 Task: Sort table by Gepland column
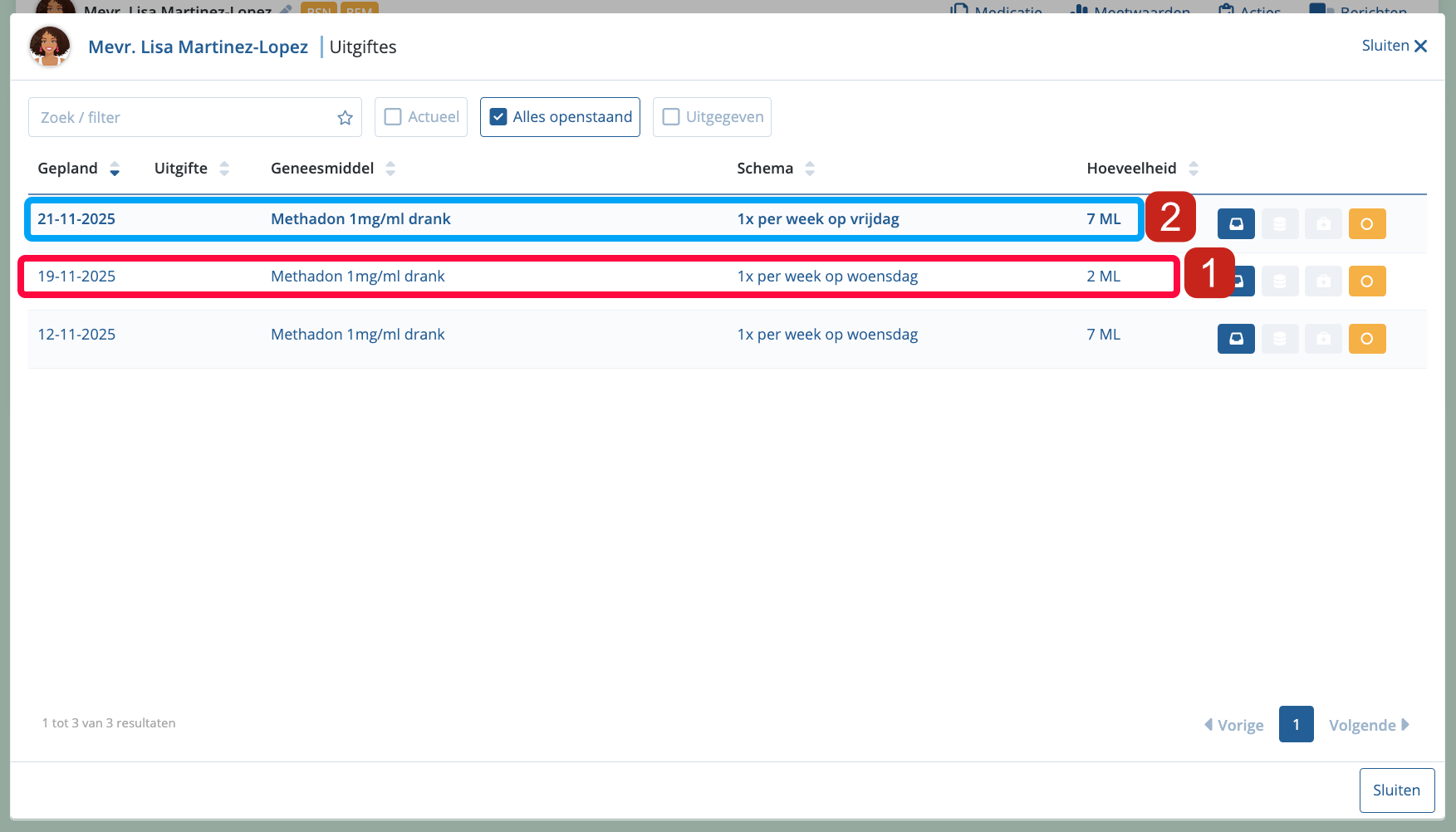(x=115, y=169)
